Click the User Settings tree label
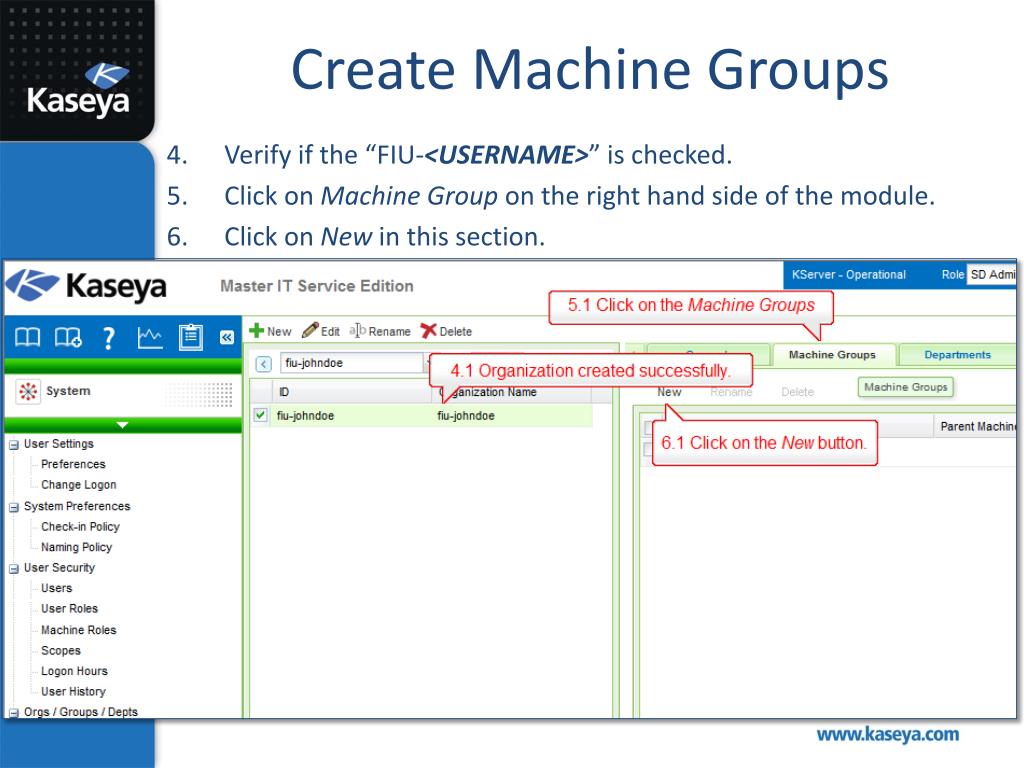Viewport: 1024px width, 768px height. click(x=59, y=444)
